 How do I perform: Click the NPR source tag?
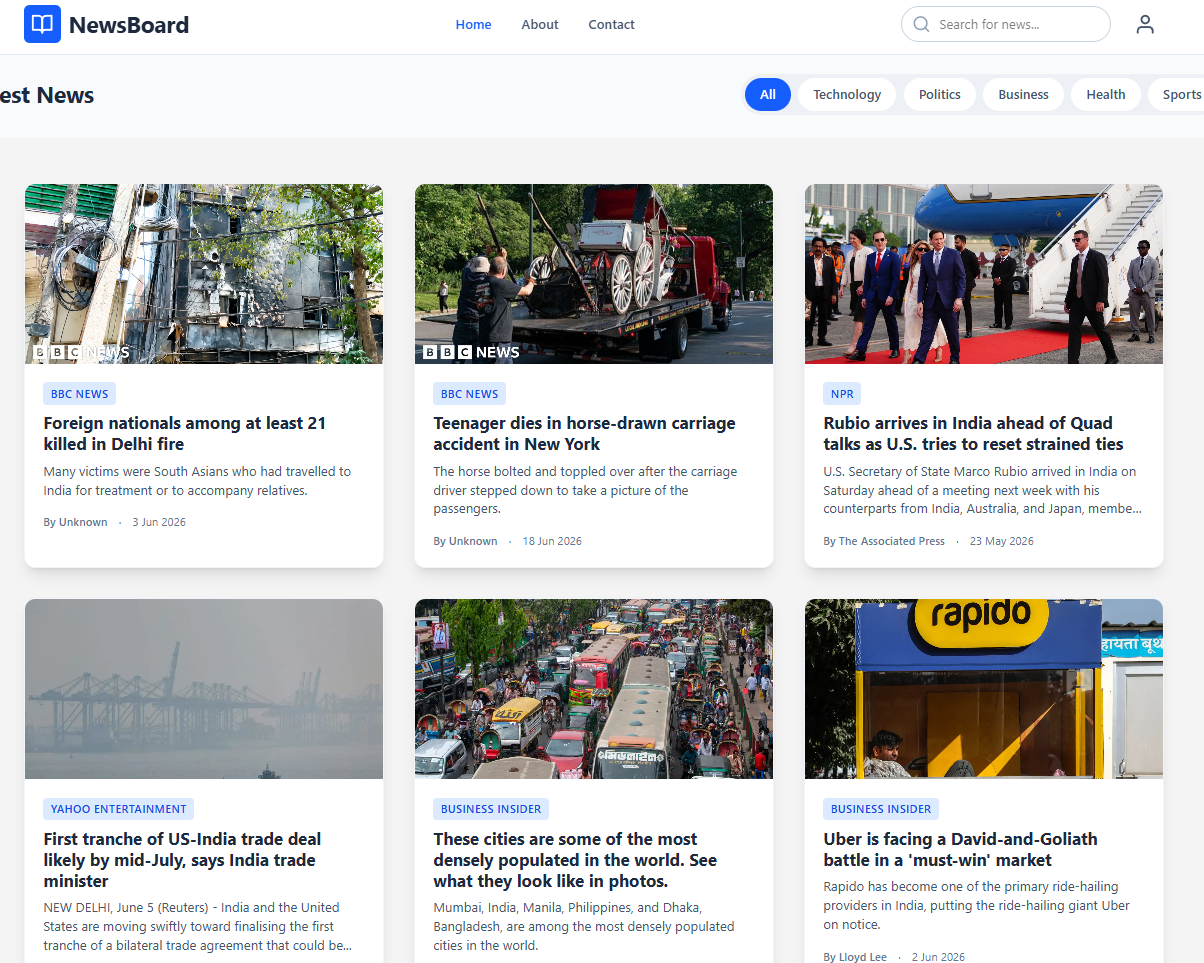tap(842, 394)
